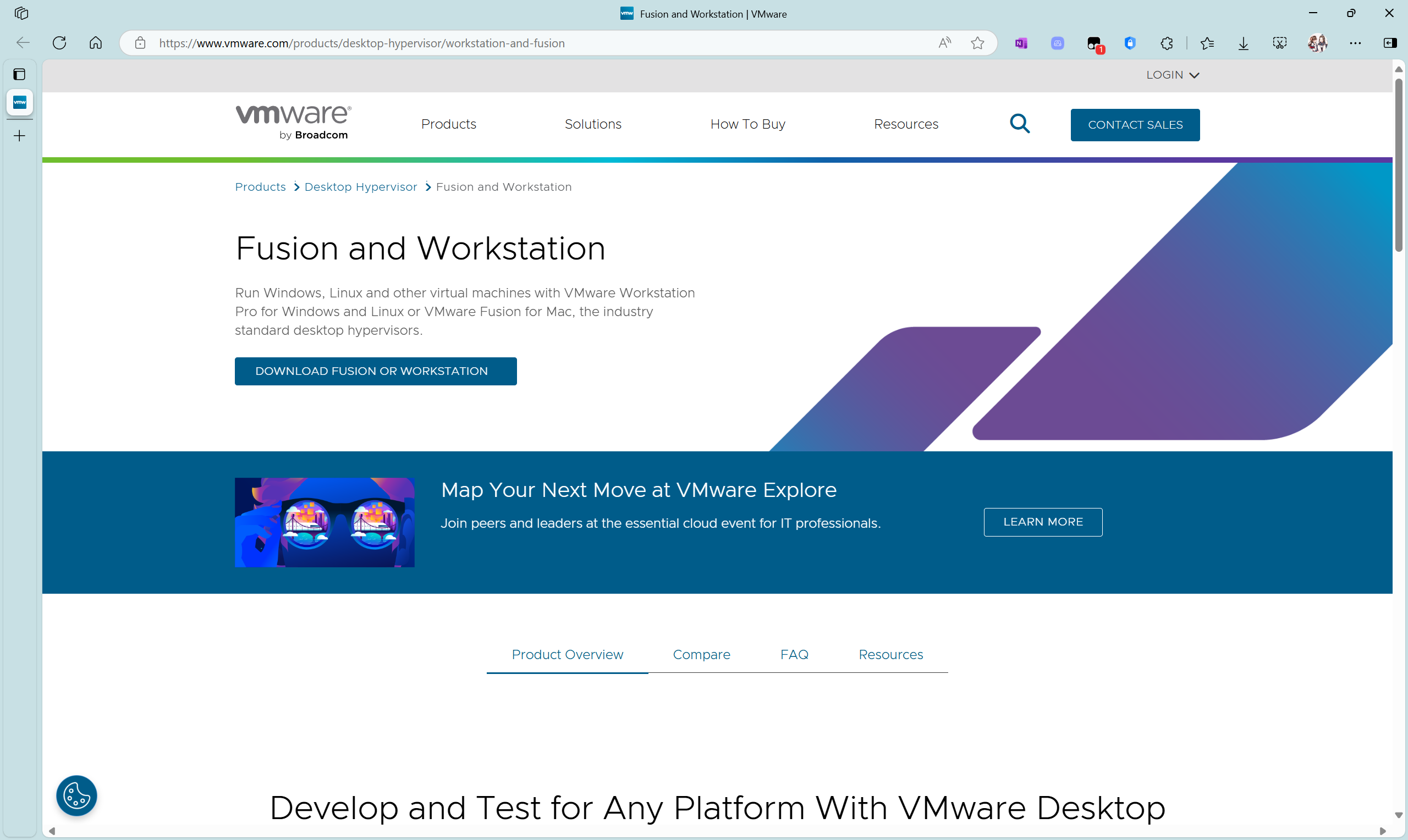
Task: Switch to the Compare tab
Action: (x=701, y=654)
